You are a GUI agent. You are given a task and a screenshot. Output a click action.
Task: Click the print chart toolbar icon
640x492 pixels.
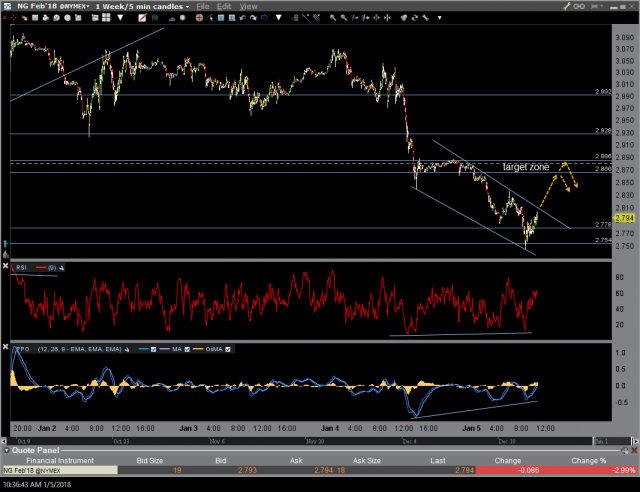pyautogui.click(x=45, y=18)
